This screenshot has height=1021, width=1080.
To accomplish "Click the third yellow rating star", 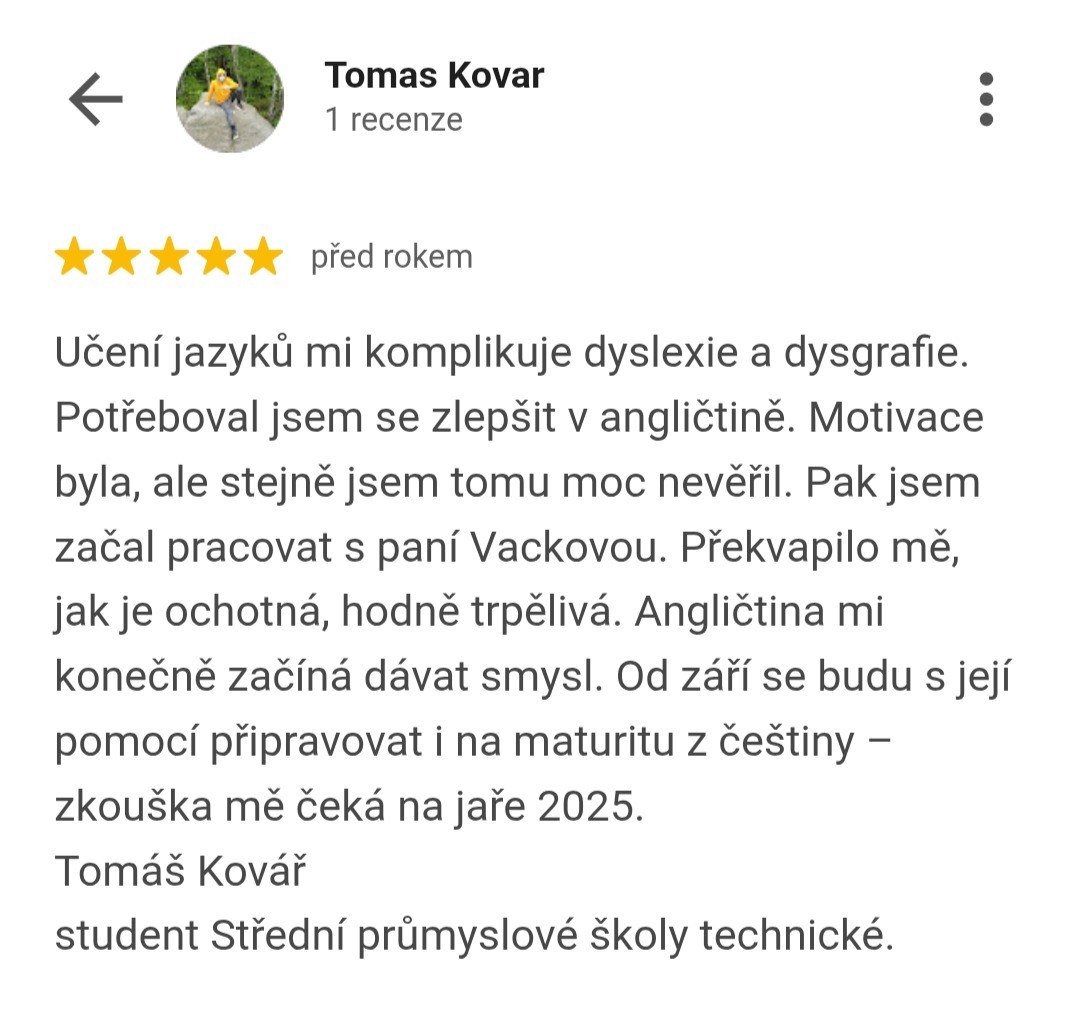I will tap(169, 256).
